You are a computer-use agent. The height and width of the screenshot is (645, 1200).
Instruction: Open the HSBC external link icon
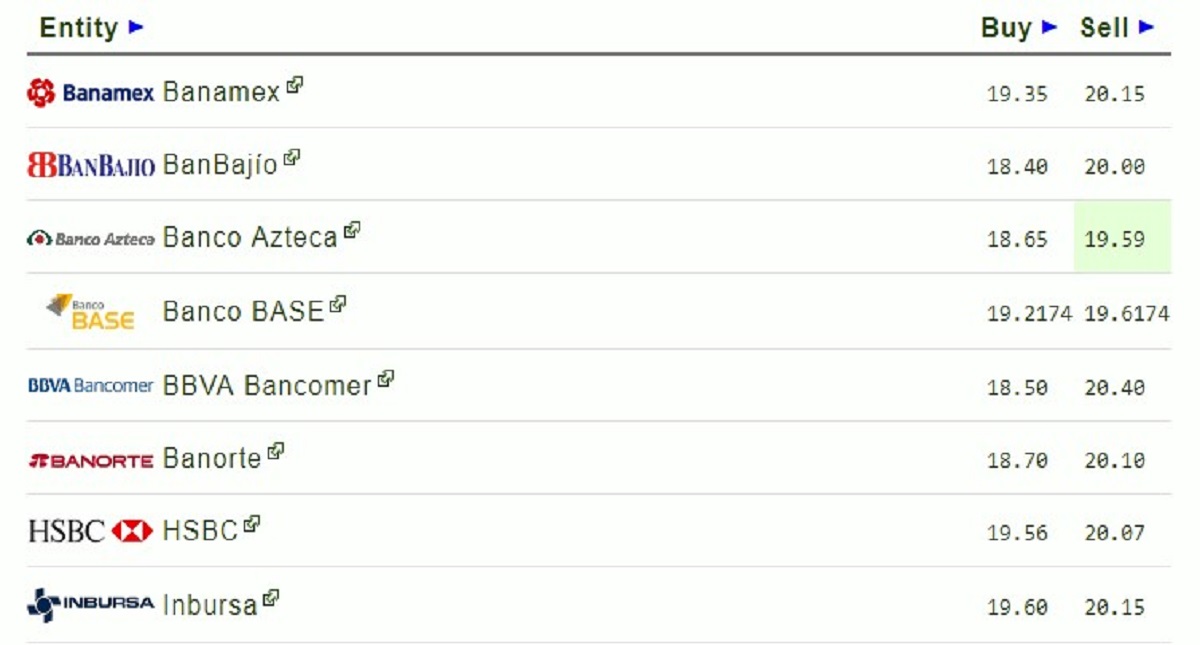click(252, 523)
